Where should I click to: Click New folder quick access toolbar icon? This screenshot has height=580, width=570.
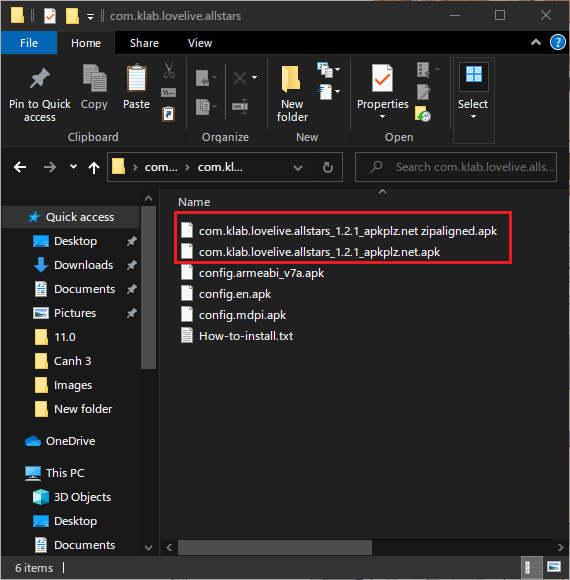click(72, 16)
